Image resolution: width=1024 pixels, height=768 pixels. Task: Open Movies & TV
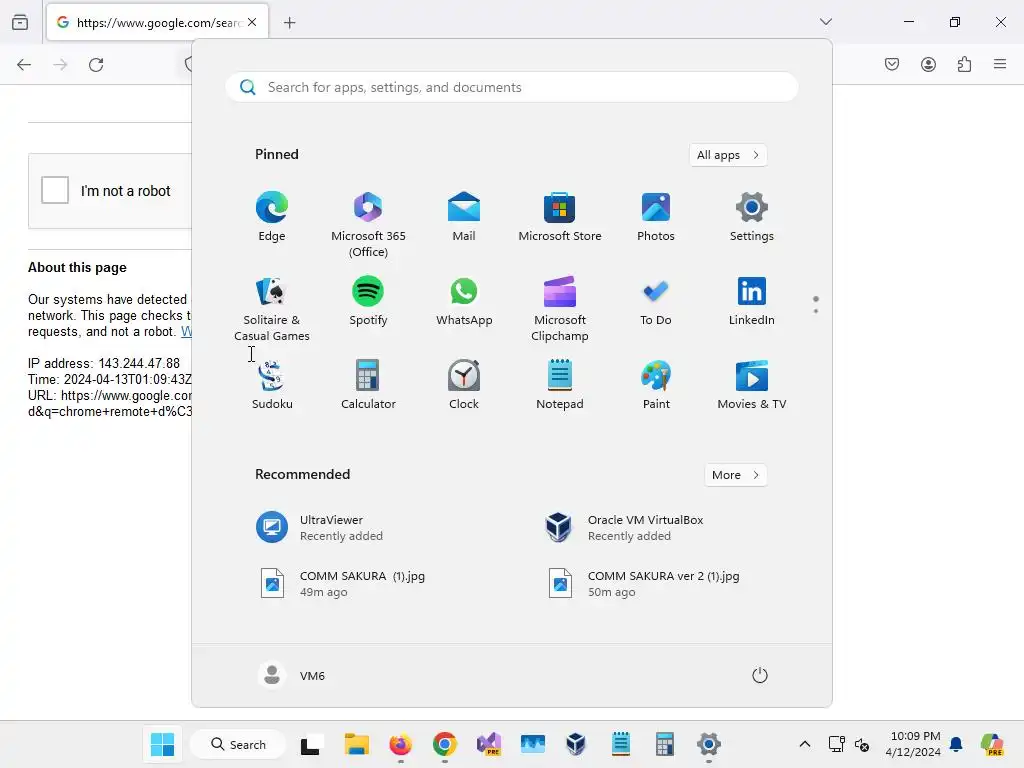click(752, 385)
